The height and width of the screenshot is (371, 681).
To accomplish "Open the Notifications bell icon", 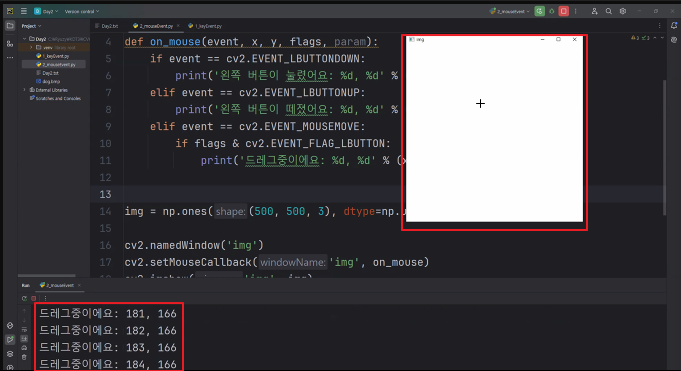I will click(674, 26).
